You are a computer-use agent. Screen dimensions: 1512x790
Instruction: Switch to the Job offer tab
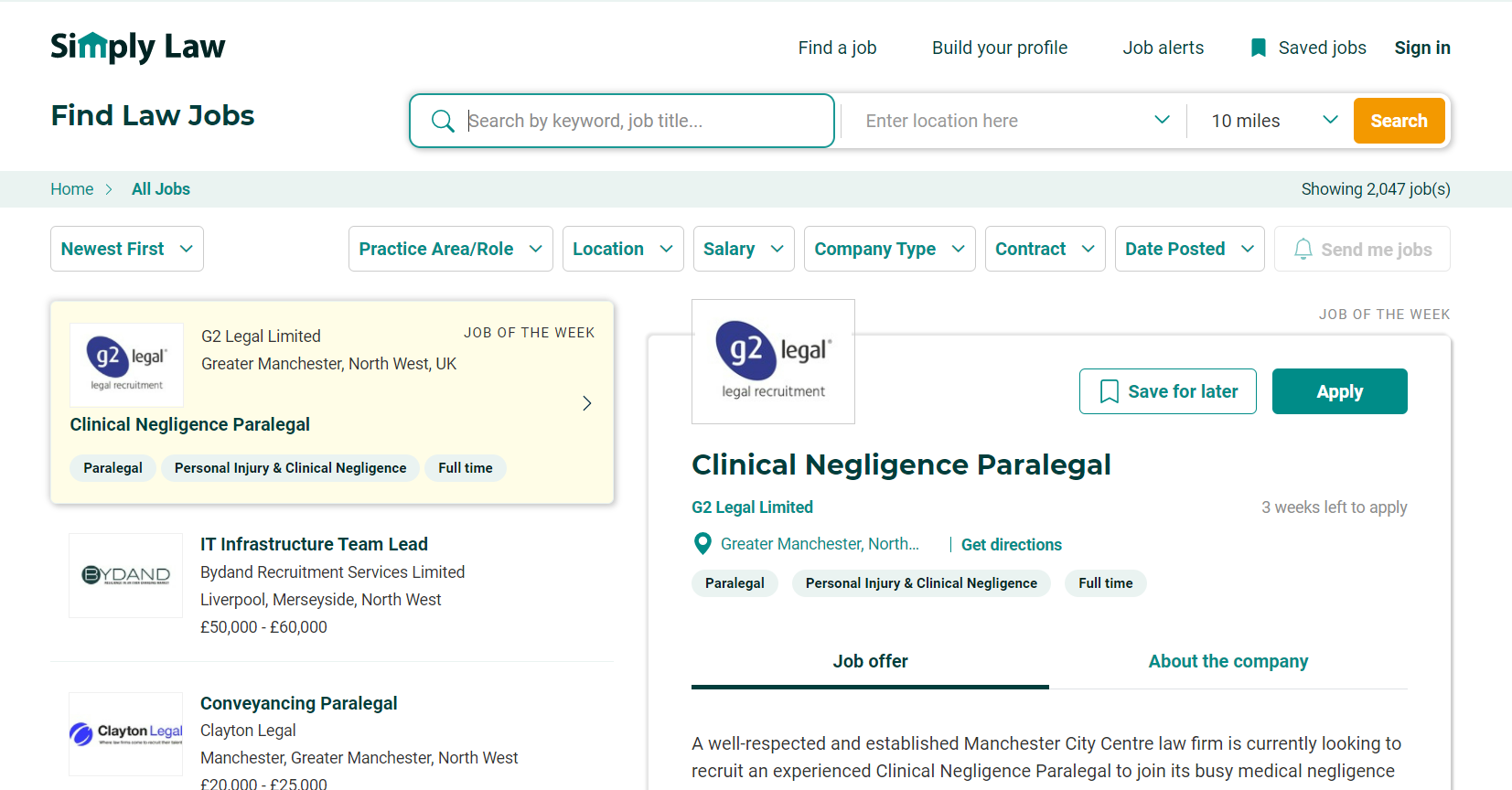pyautogui.click(x=870, y=661)
